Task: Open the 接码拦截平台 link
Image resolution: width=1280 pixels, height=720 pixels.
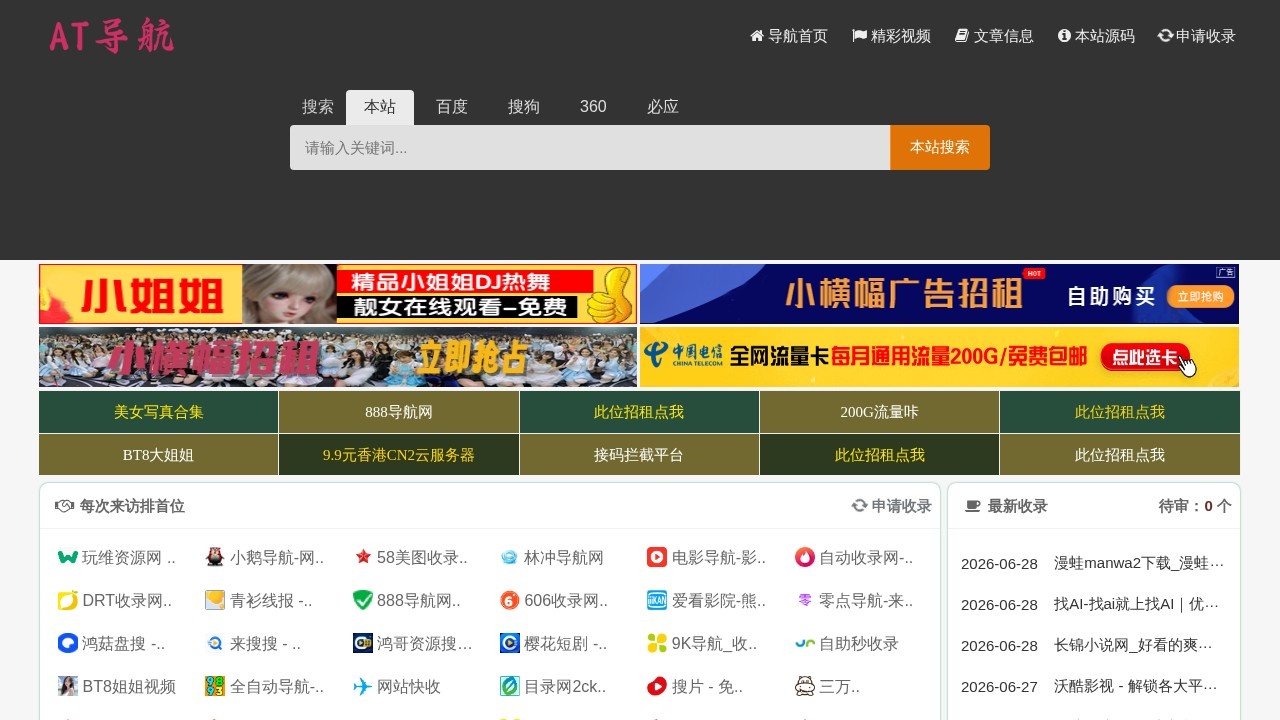Action: coord(639,455)
